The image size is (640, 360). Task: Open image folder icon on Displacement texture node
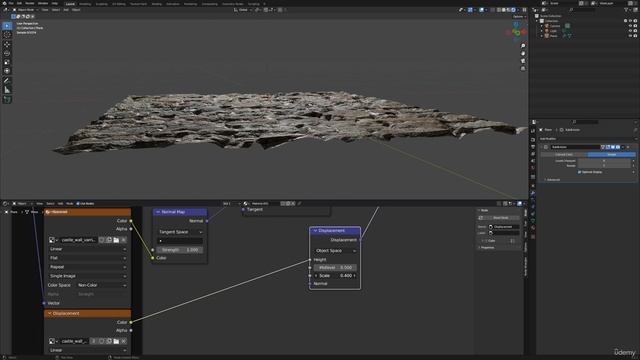point(116,341)
